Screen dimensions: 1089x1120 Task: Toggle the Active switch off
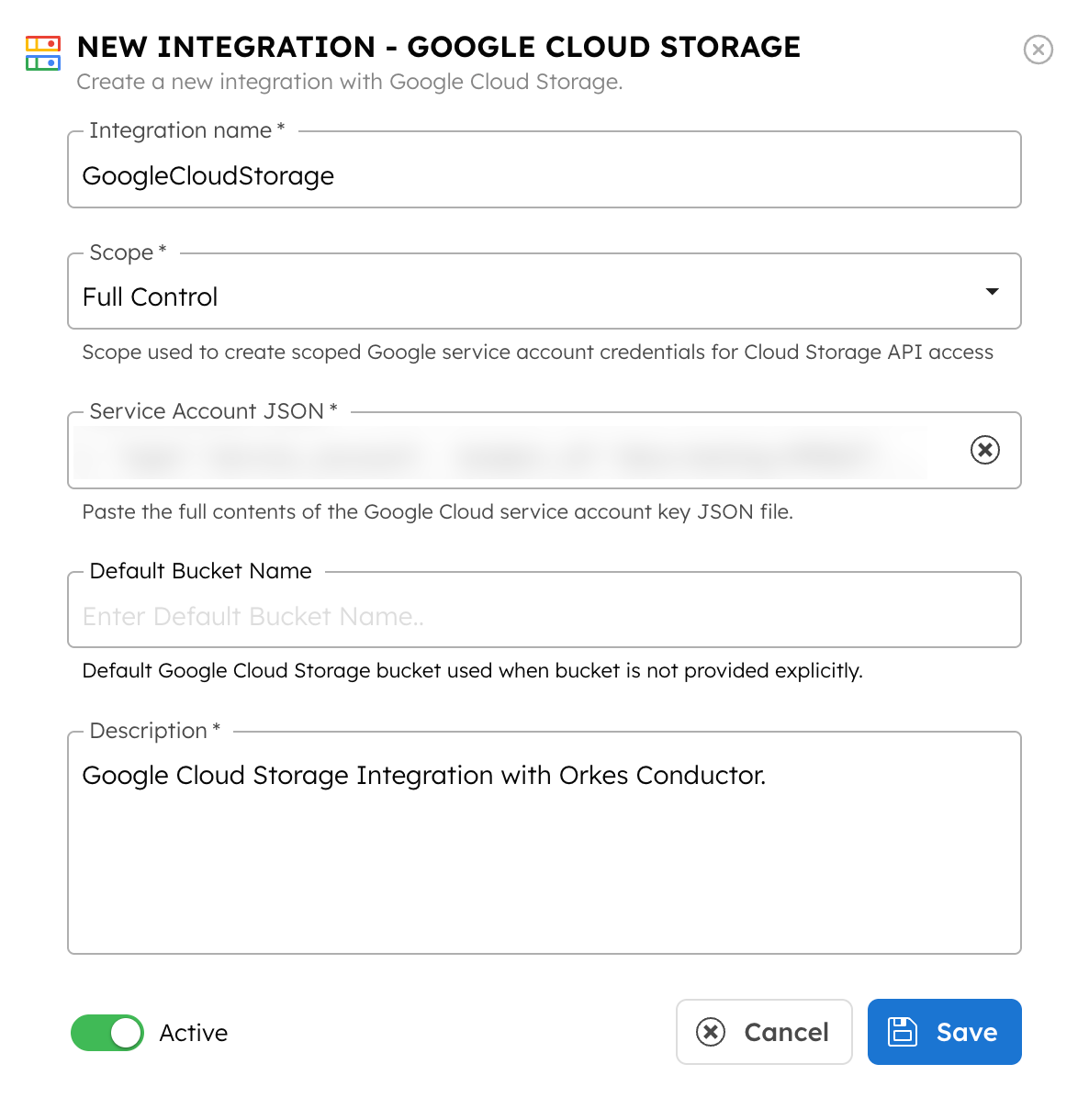(x=107, y=1033)
